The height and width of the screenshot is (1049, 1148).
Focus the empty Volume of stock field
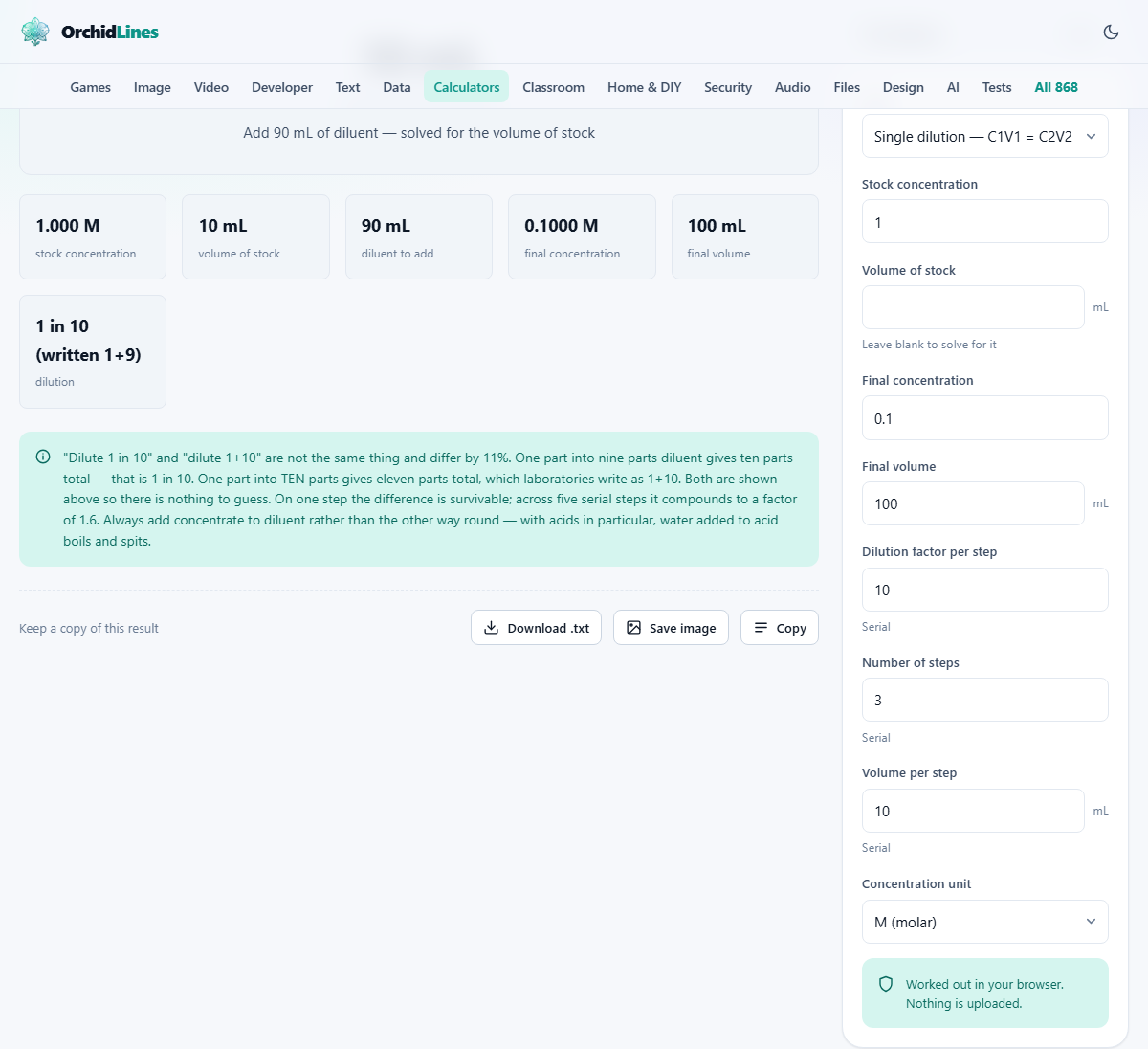coord(973,307)
